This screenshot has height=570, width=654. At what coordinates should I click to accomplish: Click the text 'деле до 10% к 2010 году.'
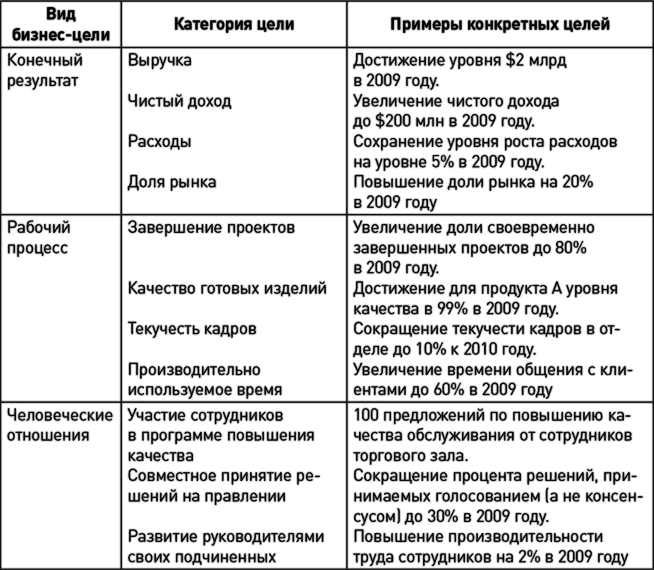tap(444, 349)
